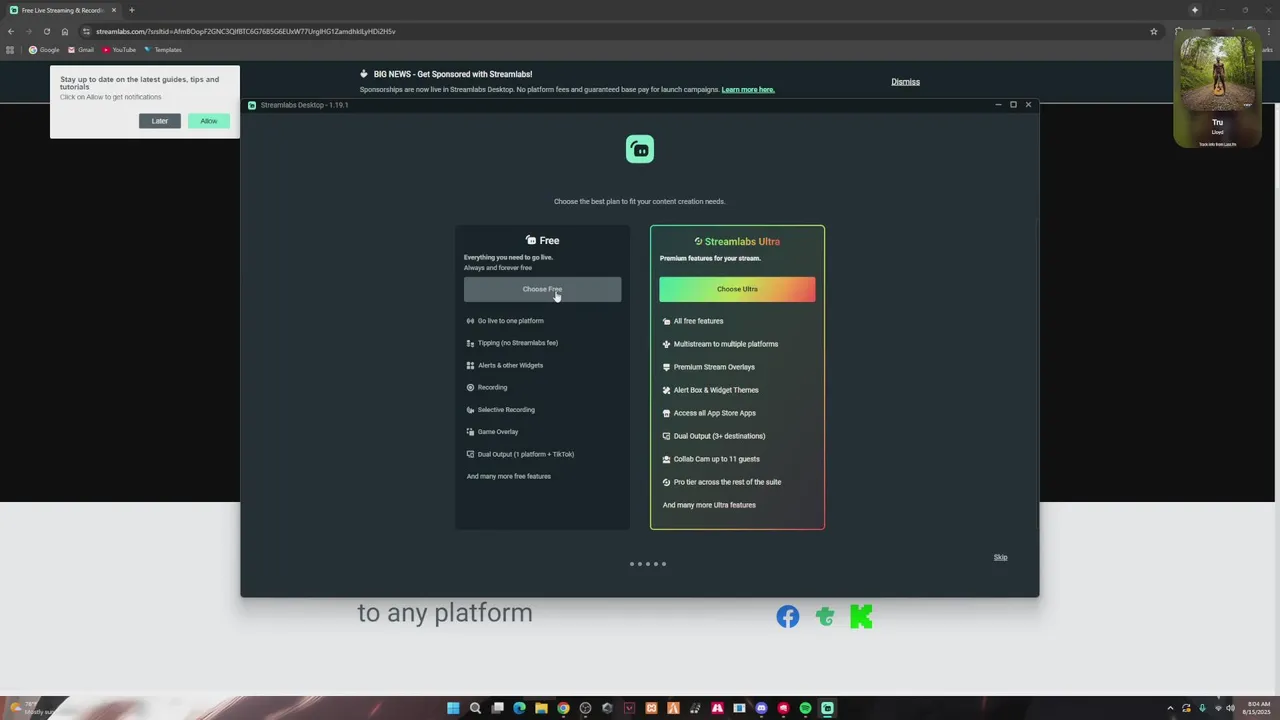Click the Recording feature icon
Viewport: 1280px width, 720px height.
click(470, 387)
